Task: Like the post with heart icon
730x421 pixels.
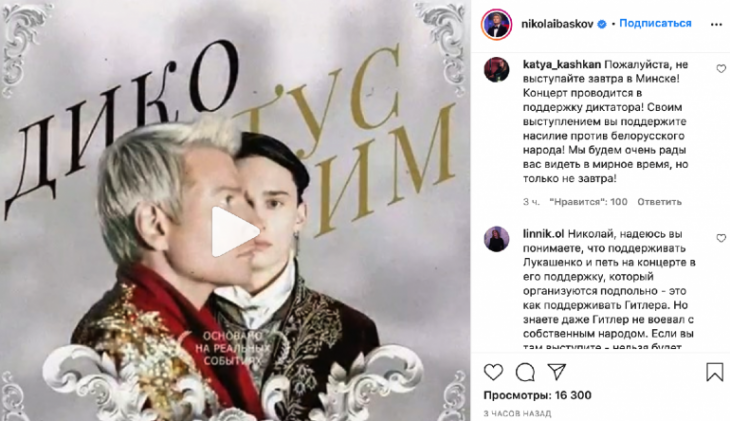Action: [493, 372]
